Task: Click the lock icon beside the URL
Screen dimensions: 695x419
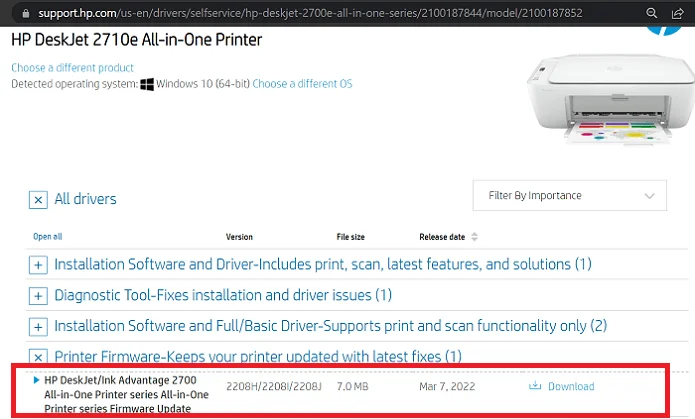Action: tap(26, 14)
